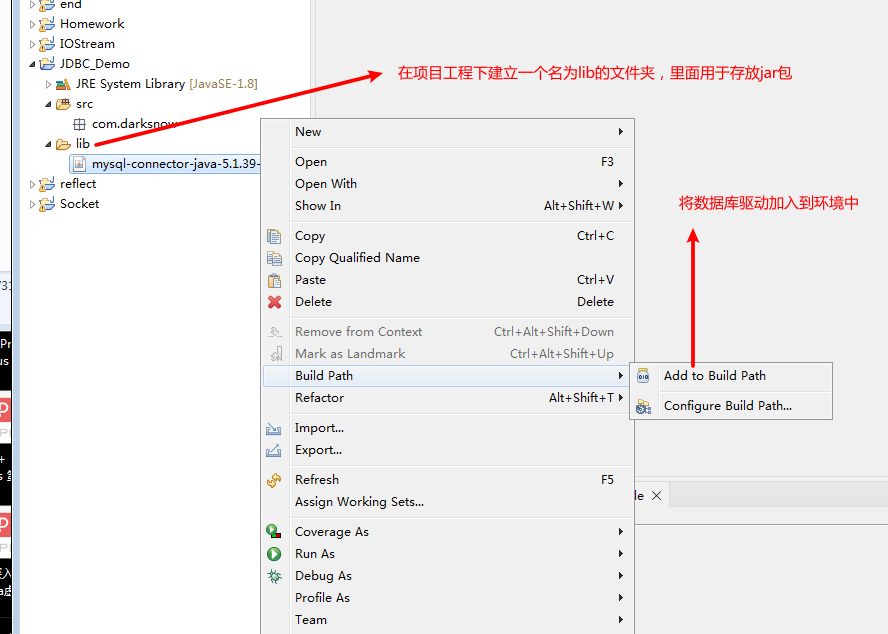Click the green Run As play icon
This screenshot has width=888, height=634.
(x=274, y=554)
